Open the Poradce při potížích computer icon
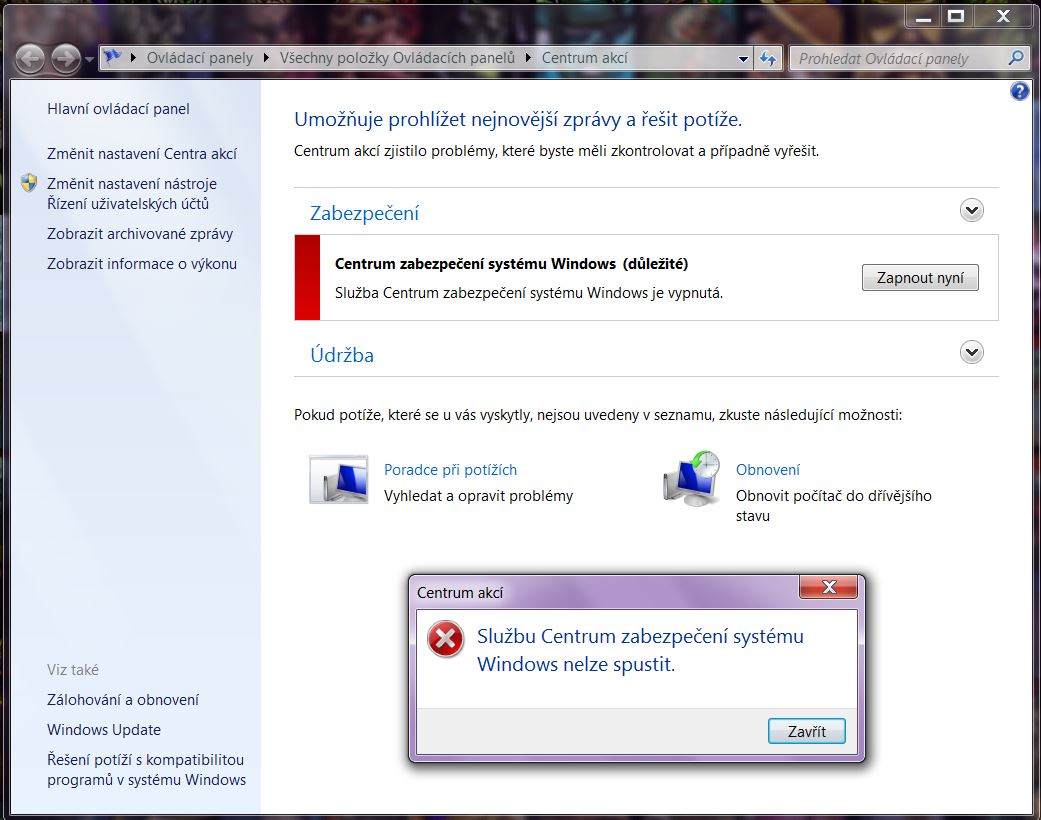The width and height of the screenshot is (1041, 820). pos(339,479)
